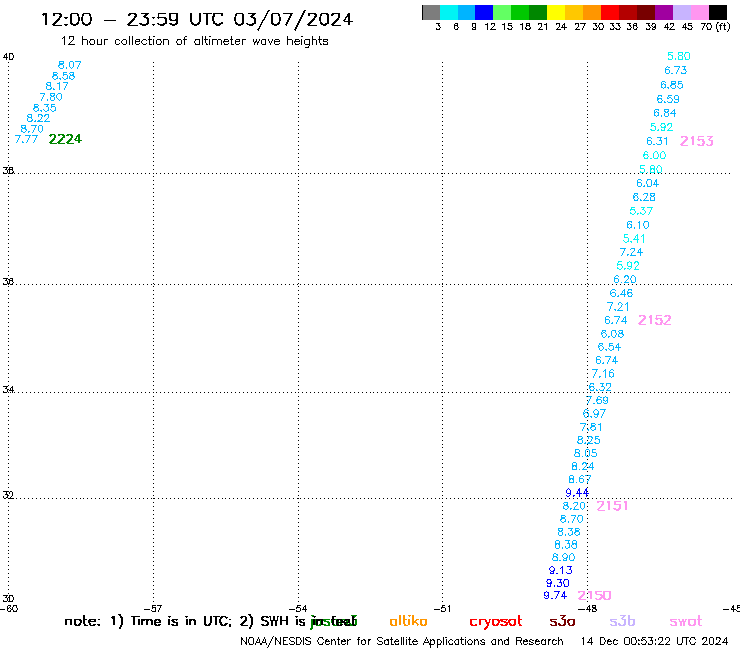Click the value 8.20 beside pass 2151

pos(574,506)
